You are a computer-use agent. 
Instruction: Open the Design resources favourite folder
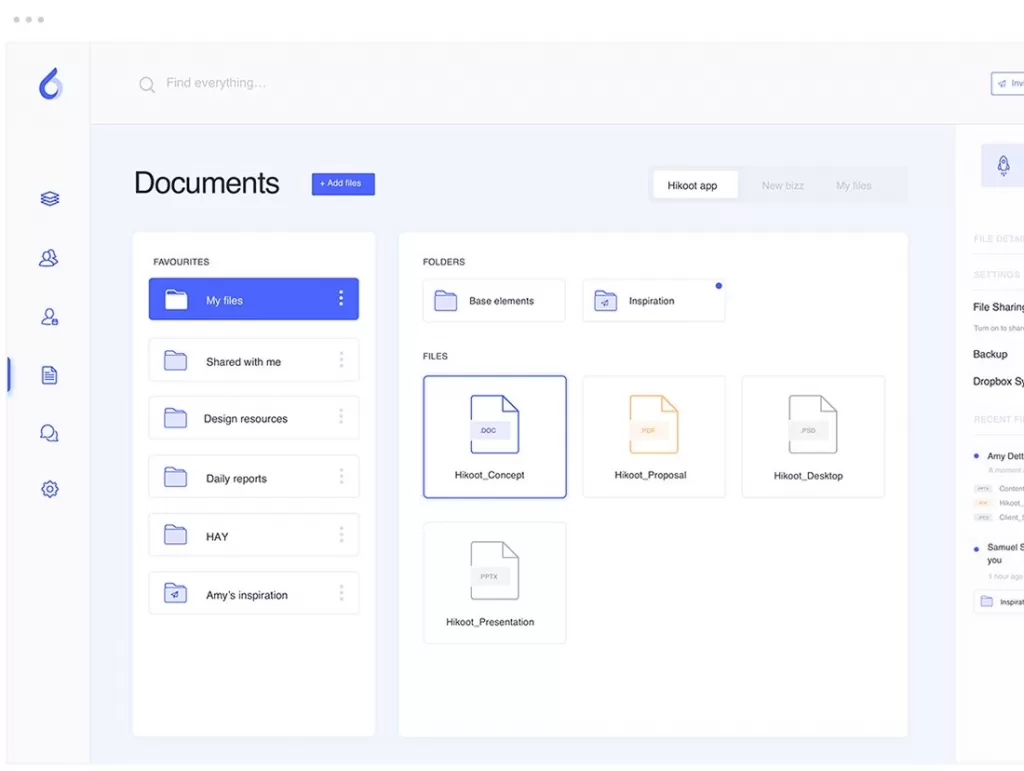(245, 419)
